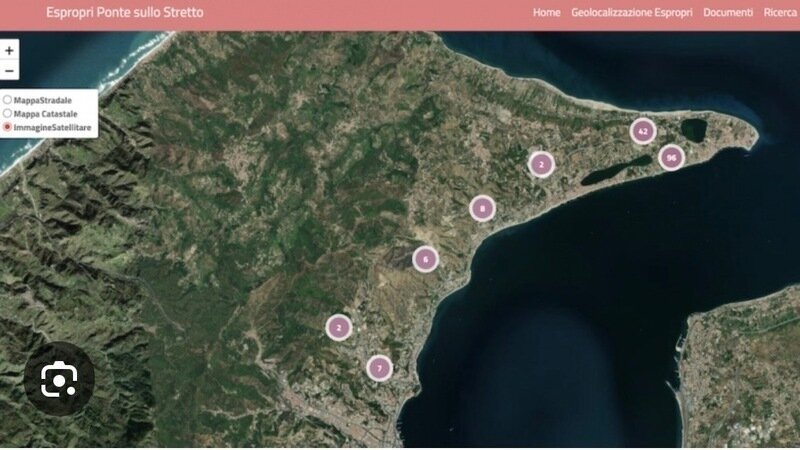Image resolution: width=800 pixels, height=450 pixels.
Task: Go to the Home page
Action: click(x=546, y=13)
